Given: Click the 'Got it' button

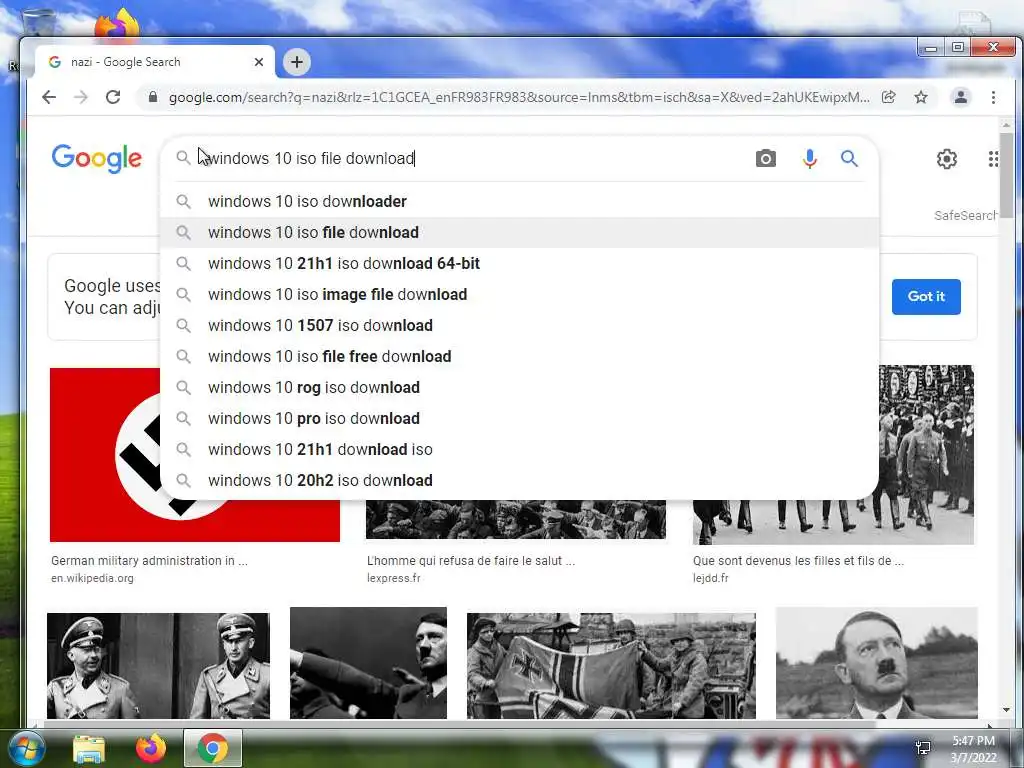Looking at the screenshot, I should [x=926, y=296].
